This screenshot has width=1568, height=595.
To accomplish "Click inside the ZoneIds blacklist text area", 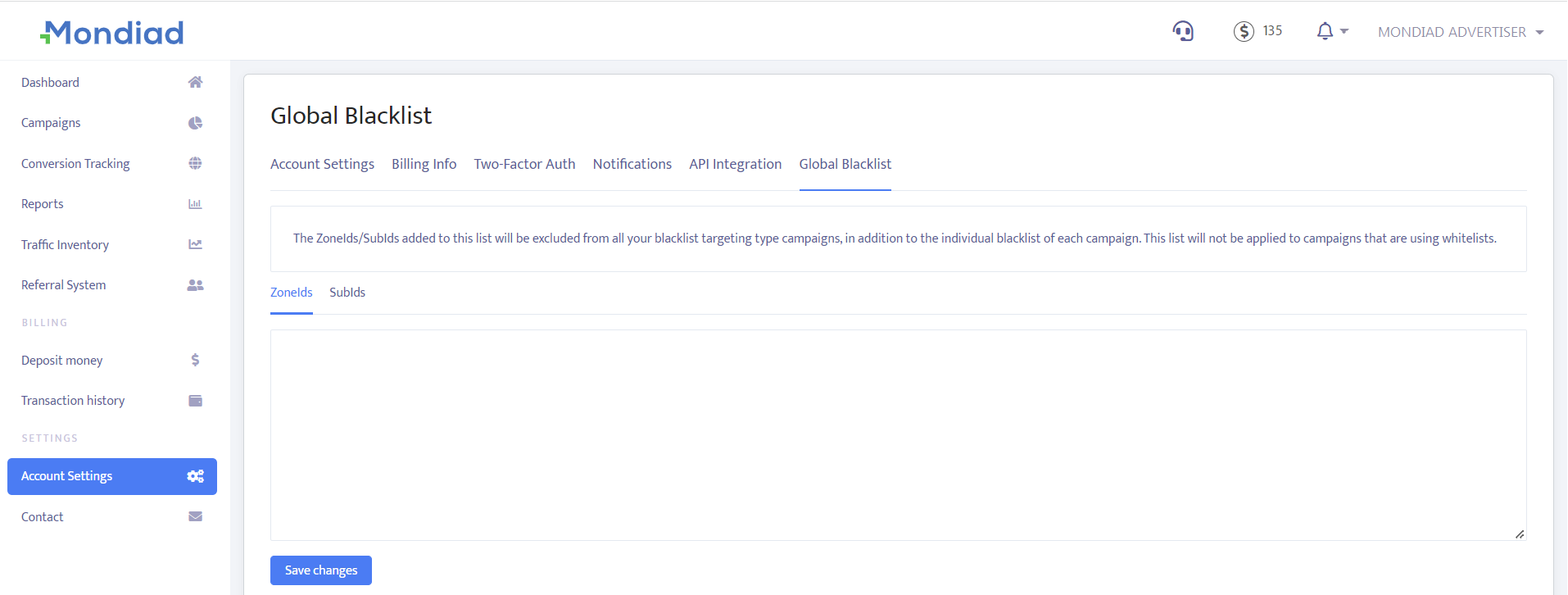I will [x=898, y=434].
